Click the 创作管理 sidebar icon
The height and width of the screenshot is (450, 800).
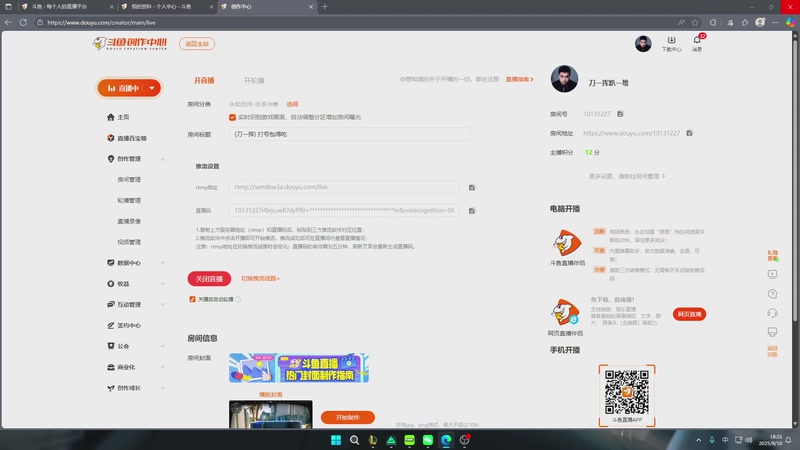point(111,159)
